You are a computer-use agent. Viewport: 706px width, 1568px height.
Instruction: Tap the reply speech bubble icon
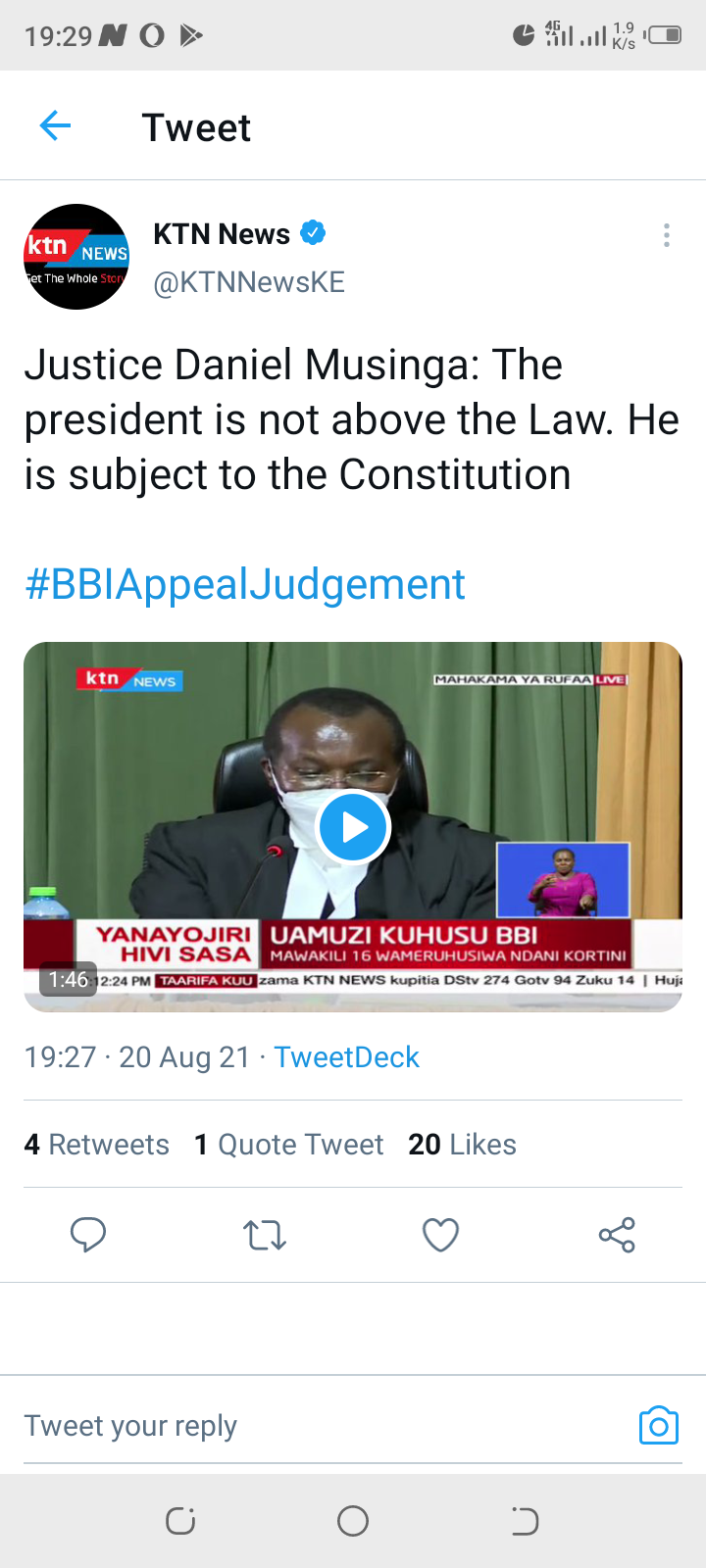click(x=88, y=1235)
